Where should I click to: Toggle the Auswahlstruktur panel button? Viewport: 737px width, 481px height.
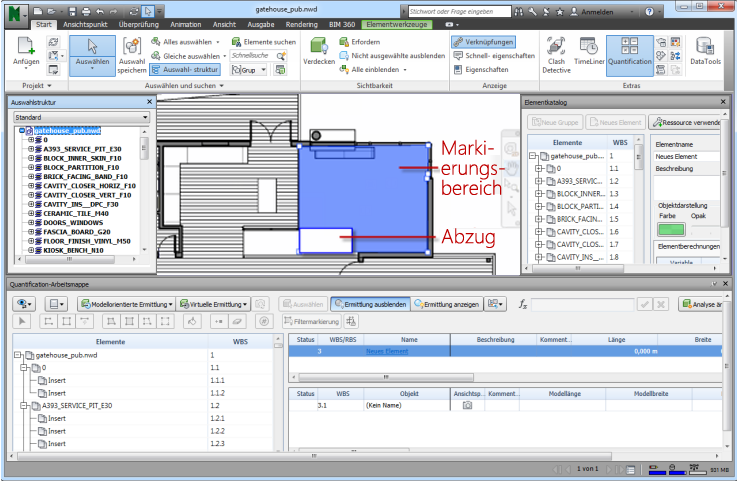(185, 70)
